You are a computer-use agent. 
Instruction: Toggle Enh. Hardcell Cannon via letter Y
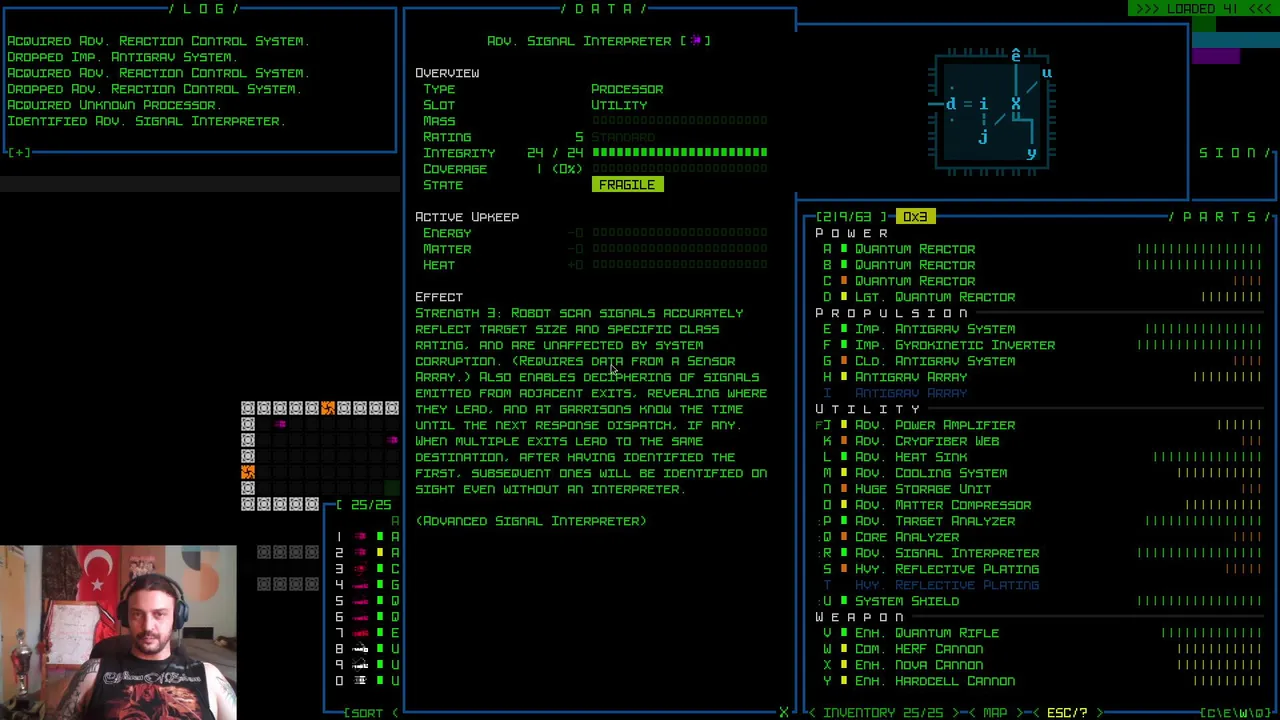point(827,681)
